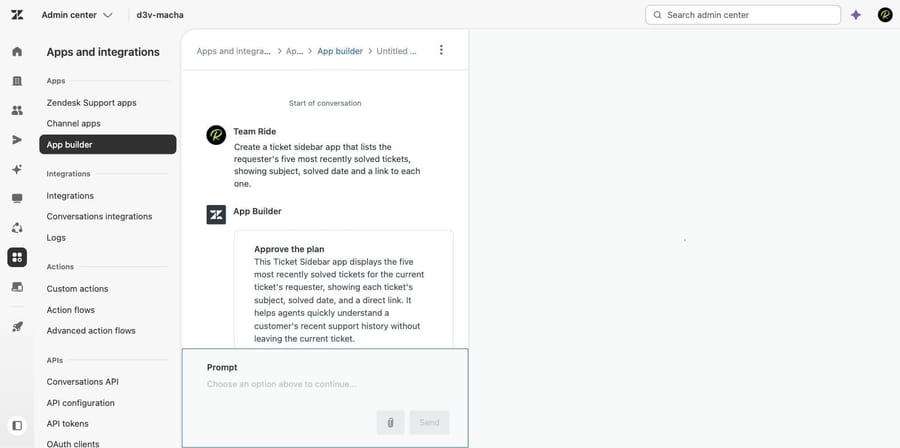Viewport: 900px width, 448px height.
Task: Click the Start of conversation label
Action: (325, 103)
